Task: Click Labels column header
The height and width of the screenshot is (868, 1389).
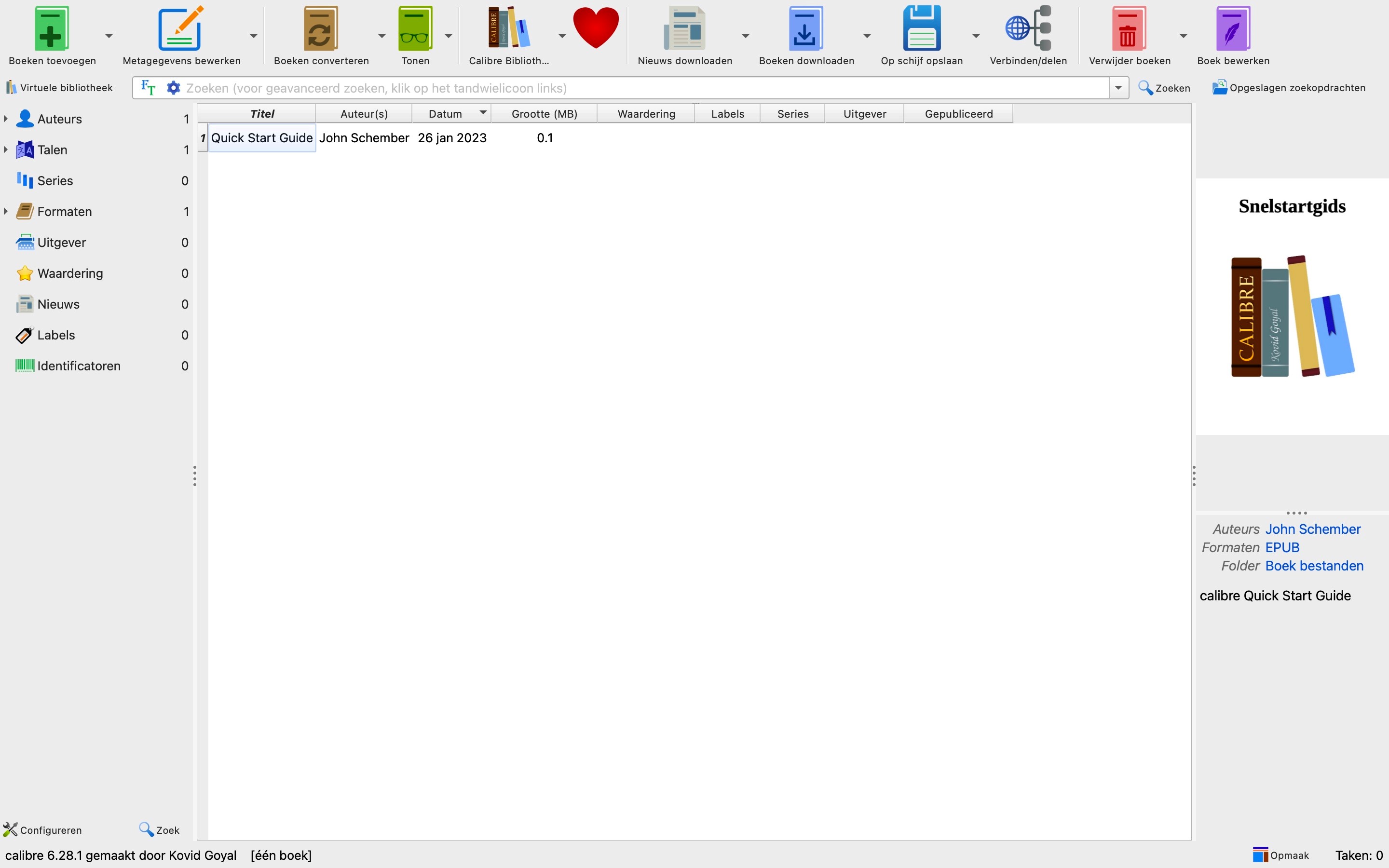Action: (727, 114)
